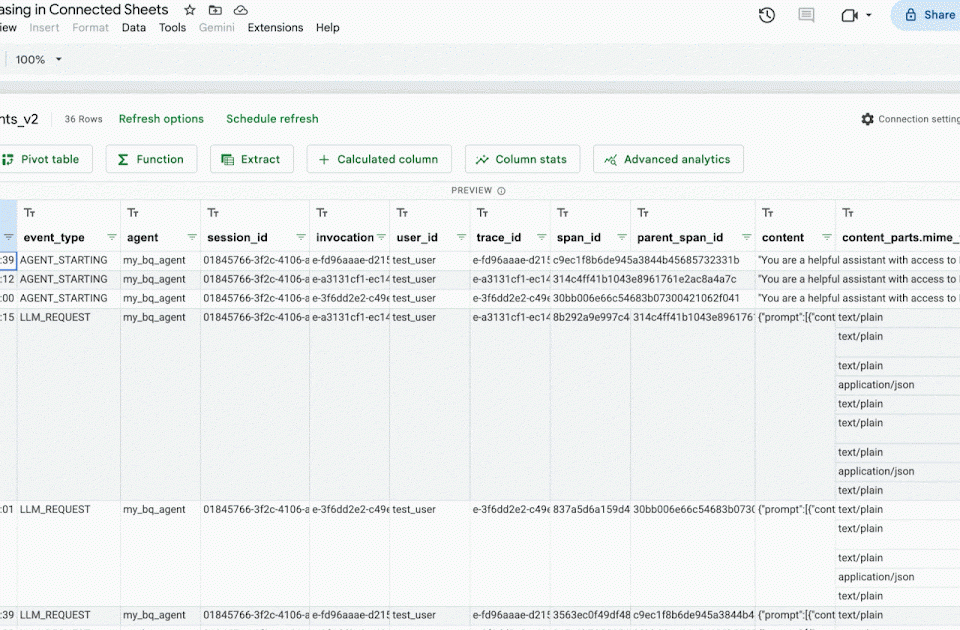Click the move to folder icon

coord(216,10)
